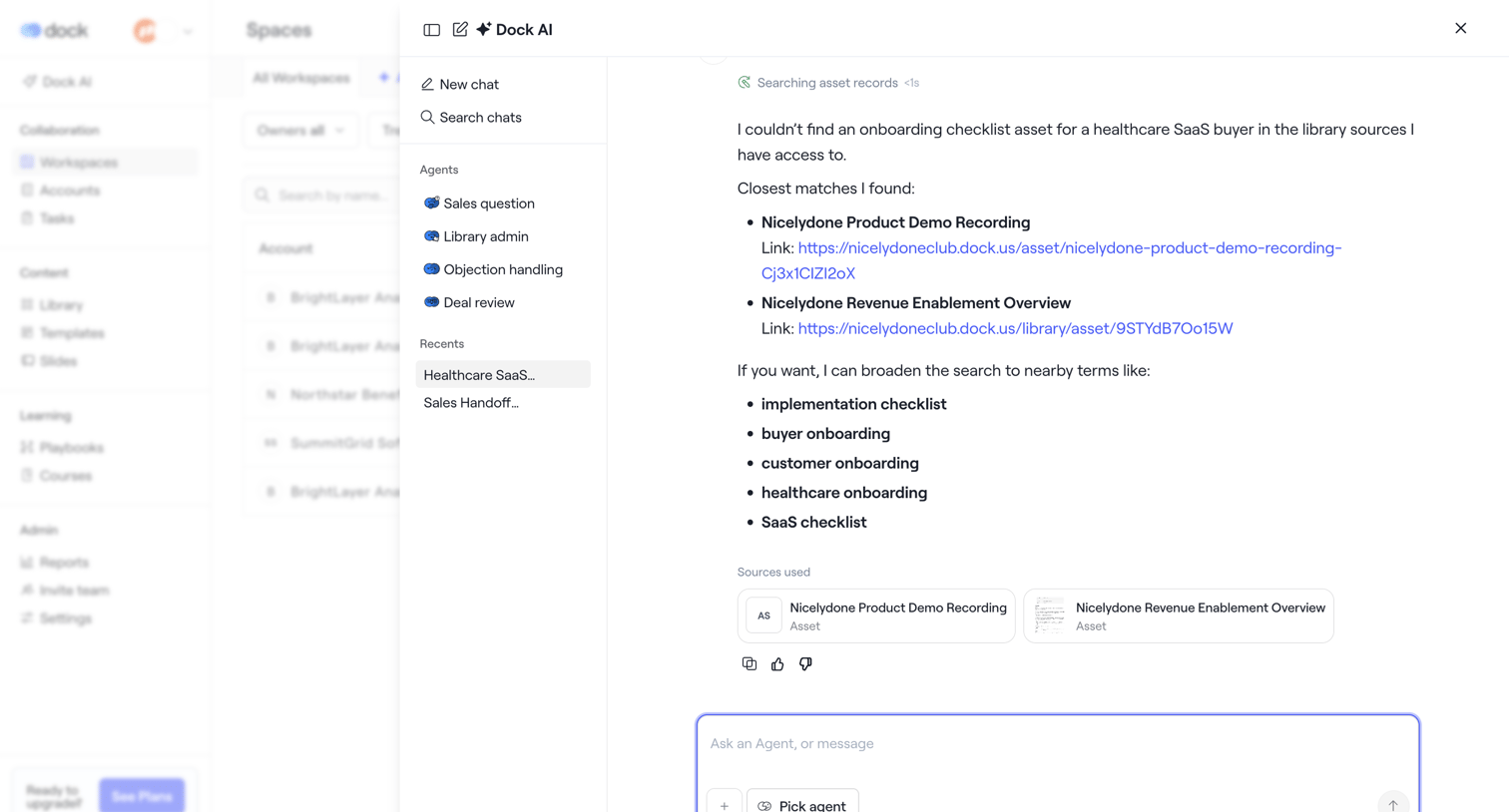The height and width of the screenshot is (812, 1509).
Task: Click the Revenue Enablement Overview thumbnail
Action: [x=1050, y=615]
